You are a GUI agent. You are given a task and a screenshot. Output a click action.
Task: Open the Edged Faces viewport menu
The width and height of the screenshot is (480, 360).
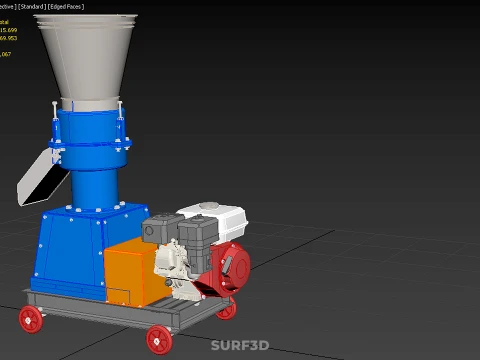(x=66, y=7)
